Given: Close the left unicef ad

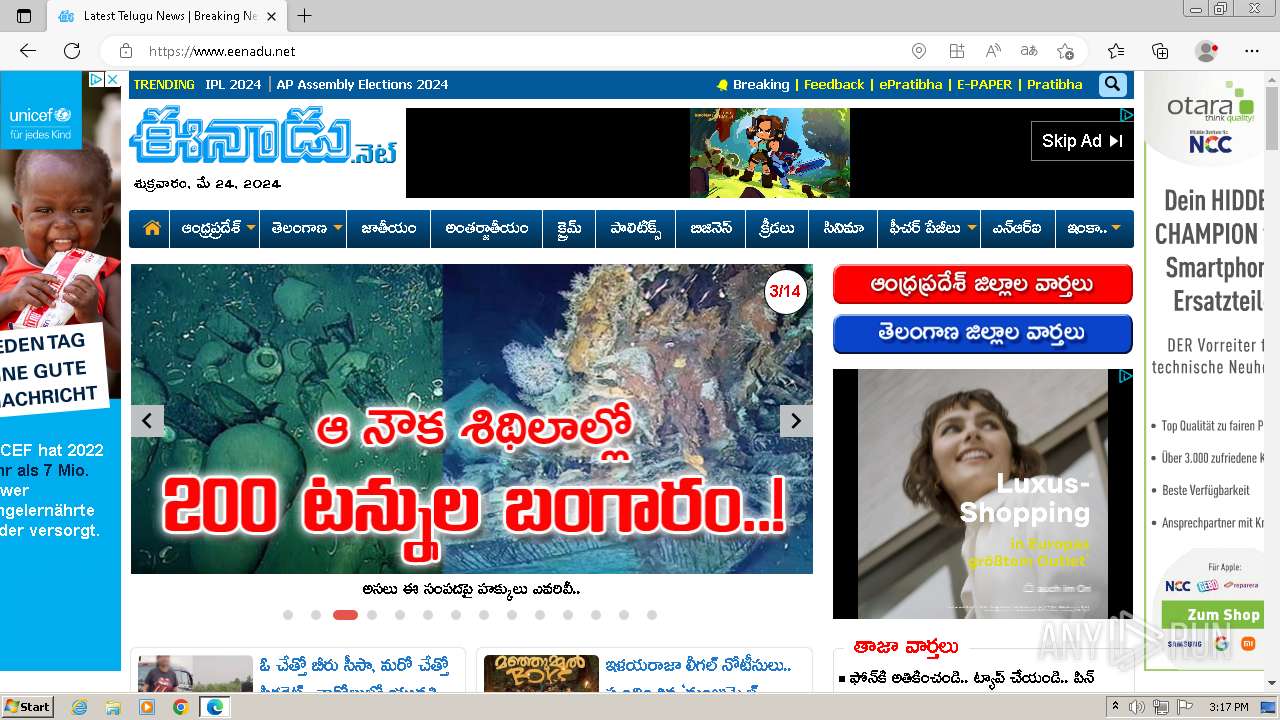Looking at the screenshot, I should (113, 79).
